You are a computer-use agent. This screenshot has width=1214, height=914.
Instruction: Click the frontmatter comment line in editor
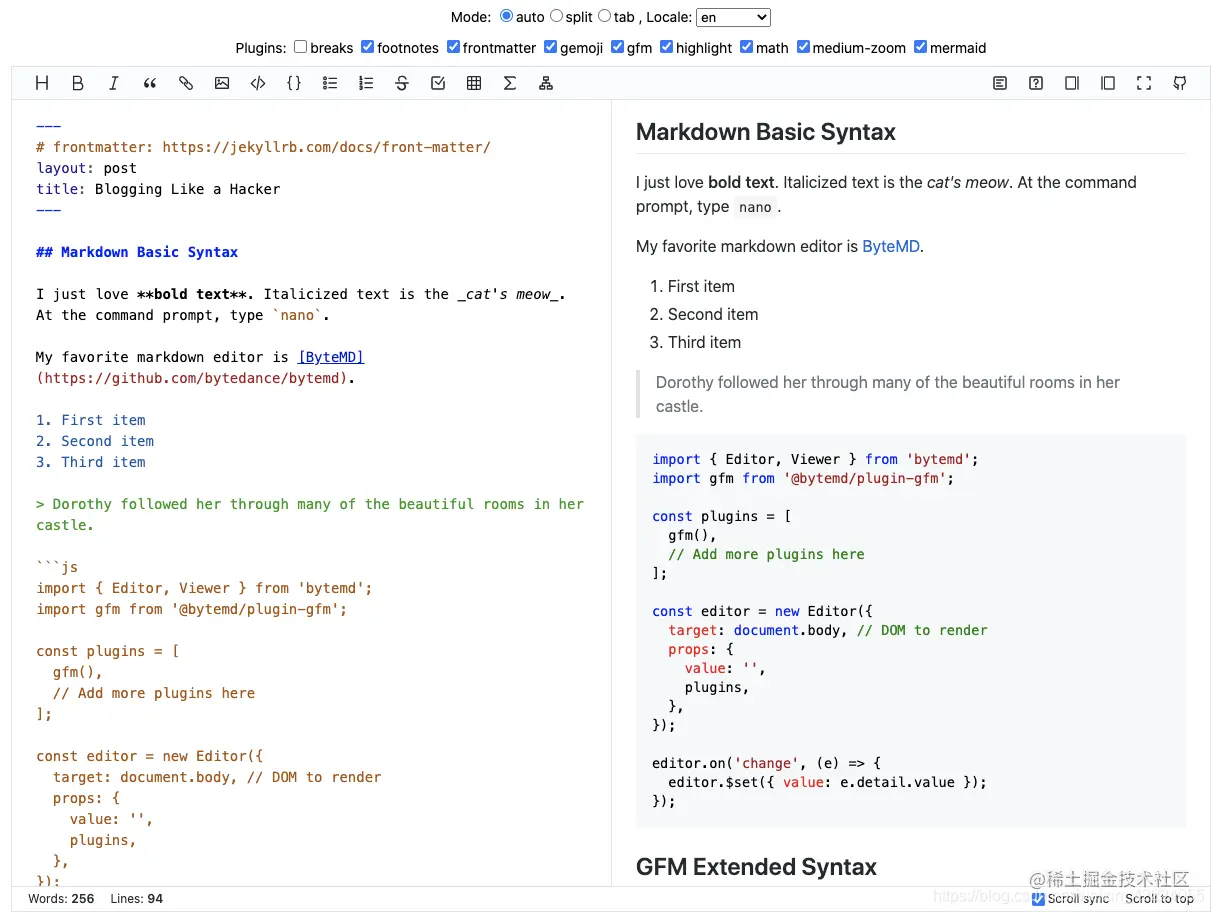tap(263, 147)
